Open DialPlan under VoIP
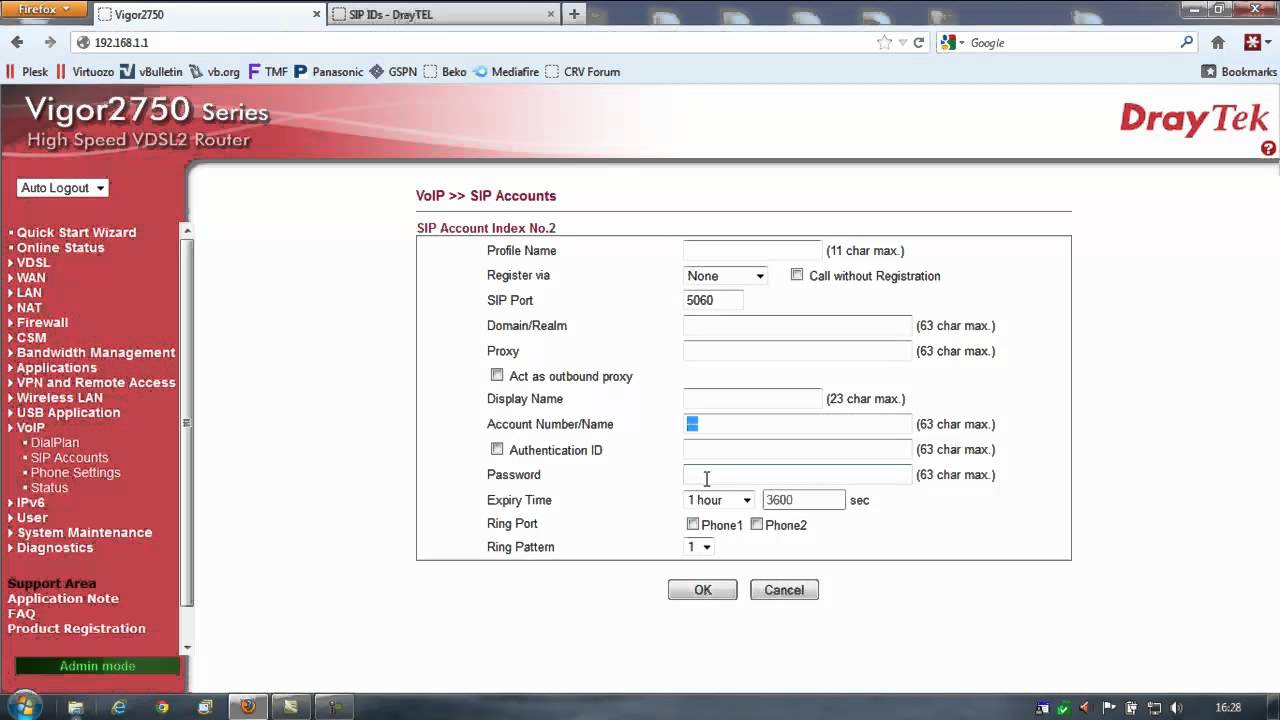 click(x=54, y=443)
